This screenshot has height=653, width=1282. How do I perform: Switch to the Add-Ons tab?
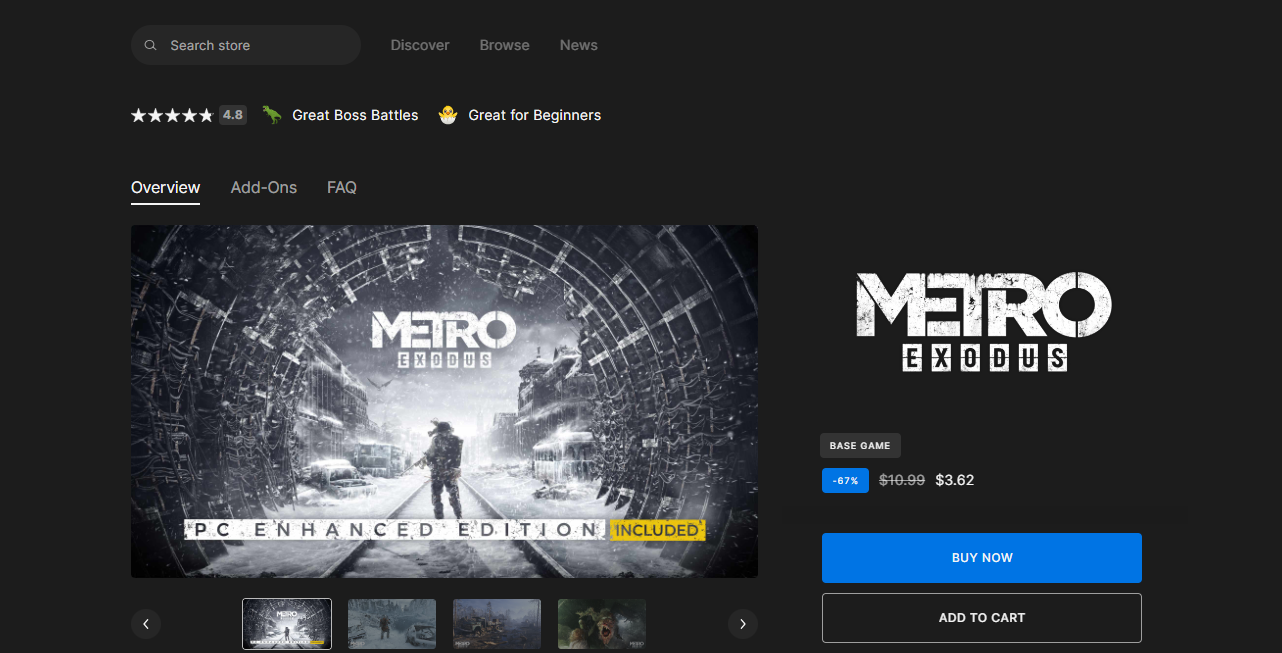(263, 188)
